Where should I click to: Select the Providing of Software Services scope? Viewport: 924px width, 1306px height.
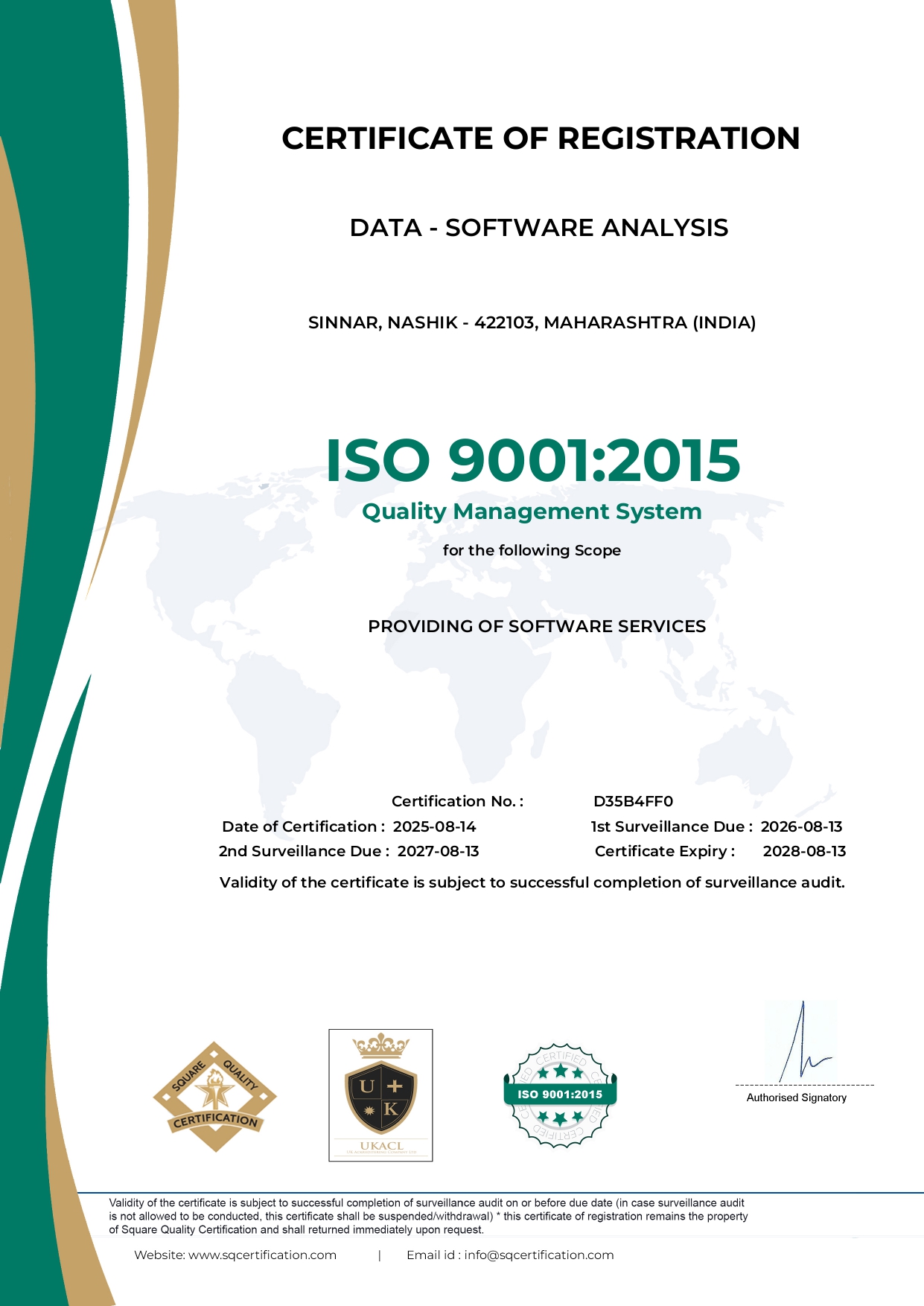click(x=536, y=626)
